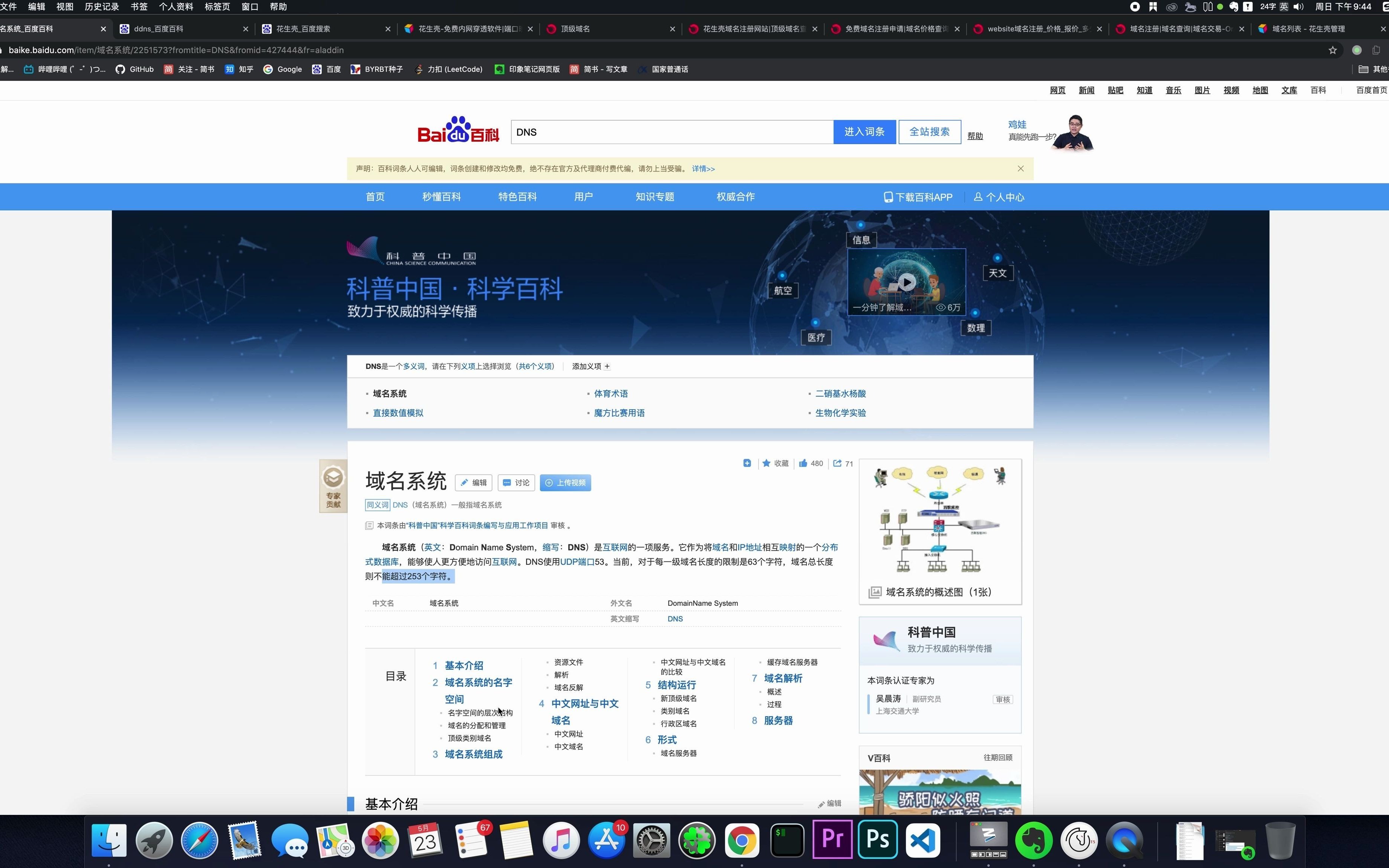Screen dimensions: 1389x868
Task: Focus the DNS search input field
Action: click(672, 132)
